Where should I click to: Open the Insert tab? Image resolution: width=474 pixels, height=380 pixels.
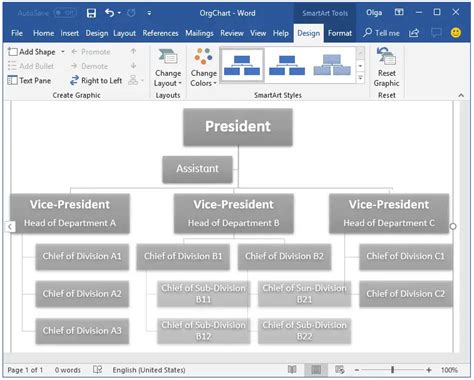70,33
